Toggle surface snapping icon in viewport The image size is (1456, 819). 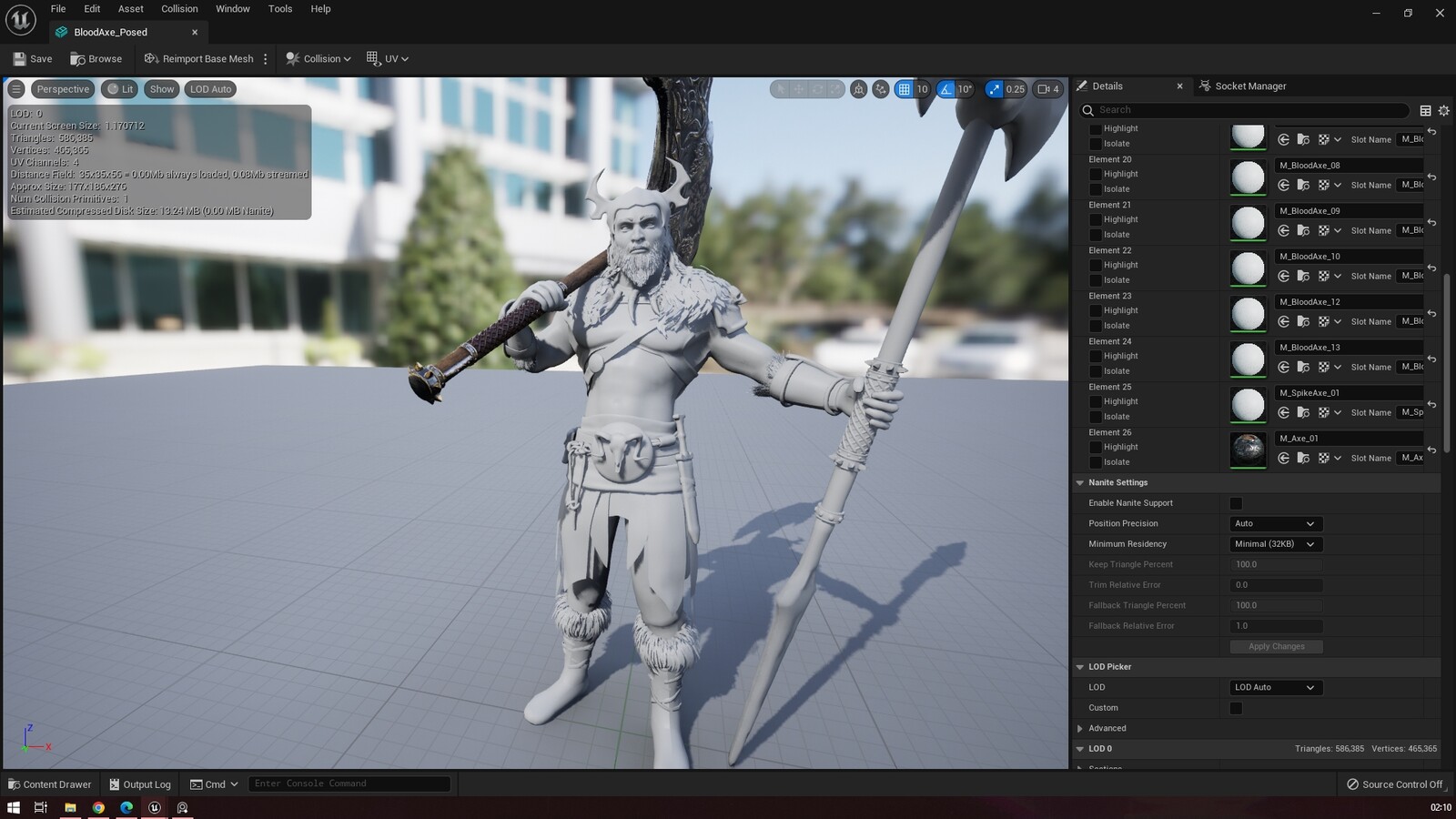pyautogui.click(x=880, y=89)
